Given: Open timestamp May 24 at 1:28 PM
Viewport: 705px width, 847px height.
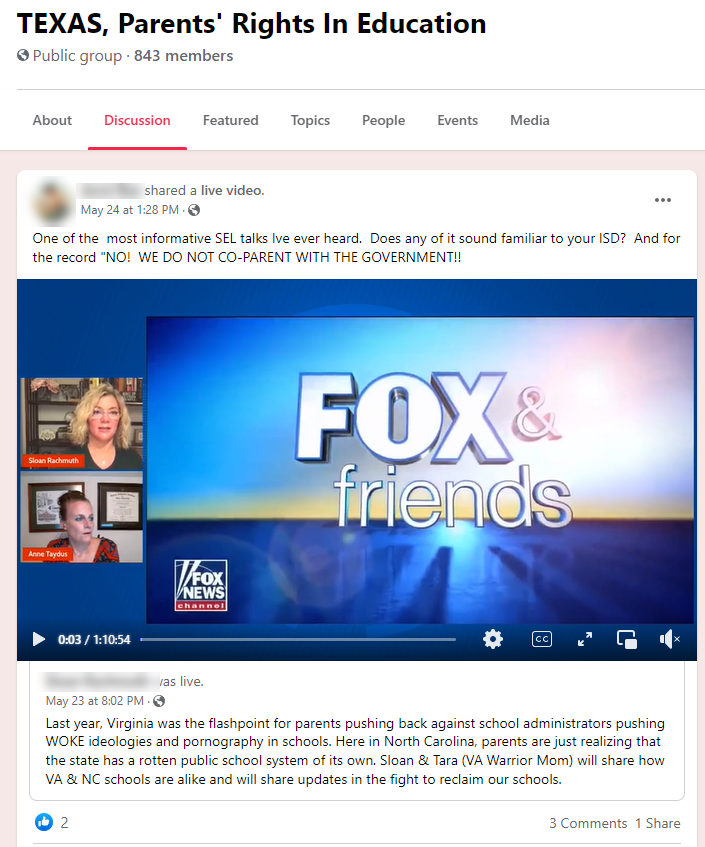Looking at the screenshot, I should [130, 210].
